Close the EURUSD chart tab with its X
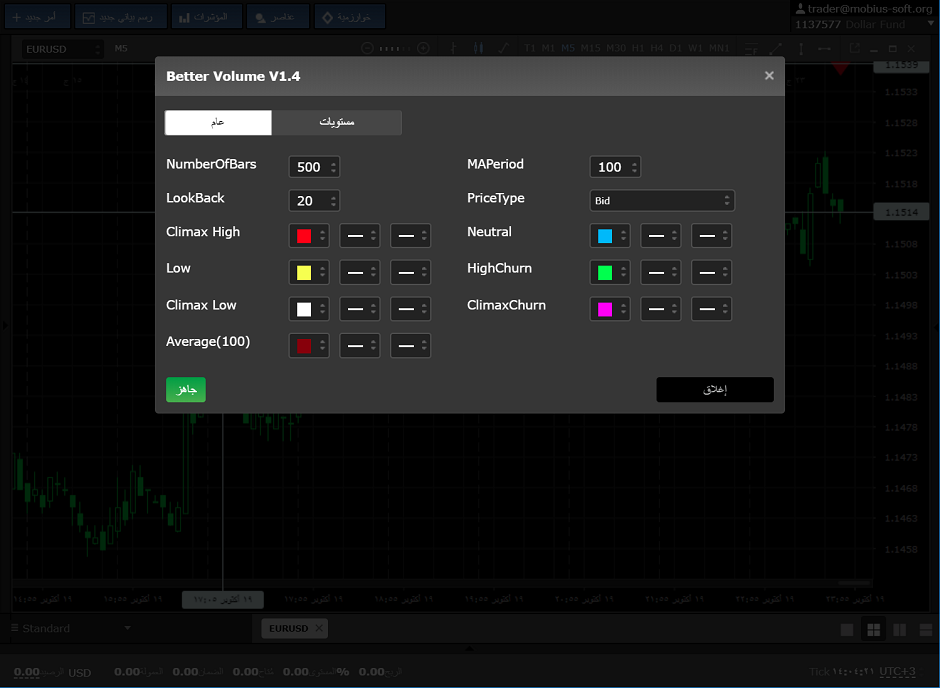The height and width of the screenshot is (688, 940). 319,628
